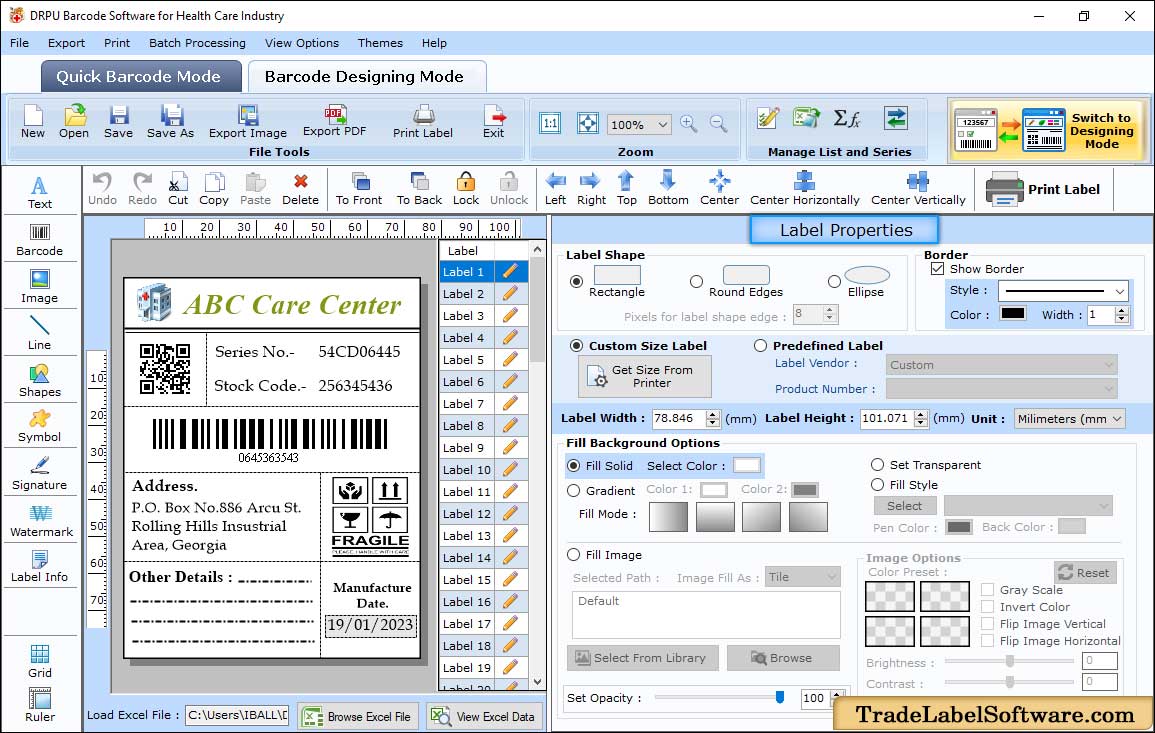Select the Gradient fill radio button
The width and height of the screenshot is (1155, 733).
click(574, 491)
